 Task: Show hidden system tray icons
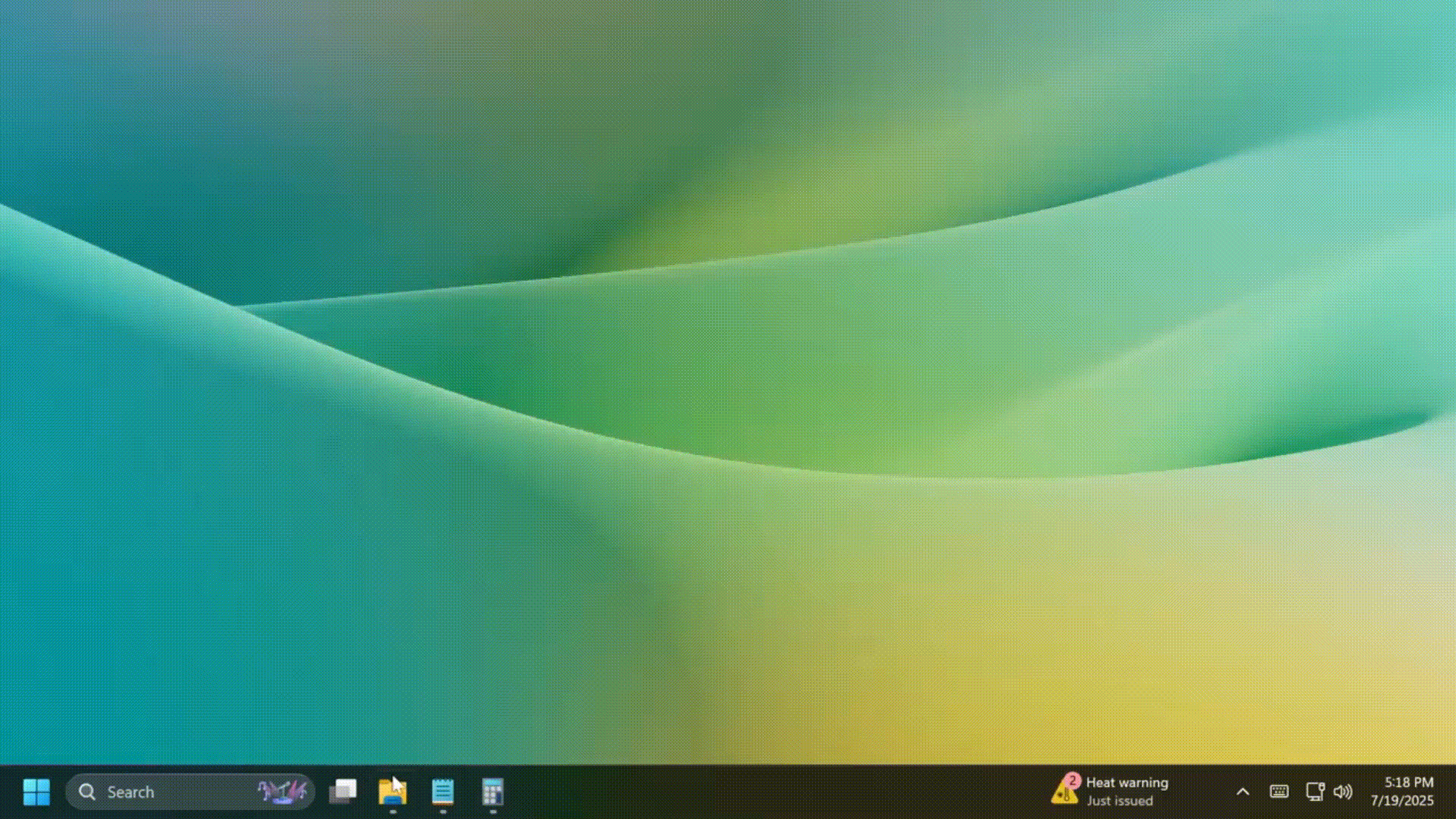click(1242, 792)
